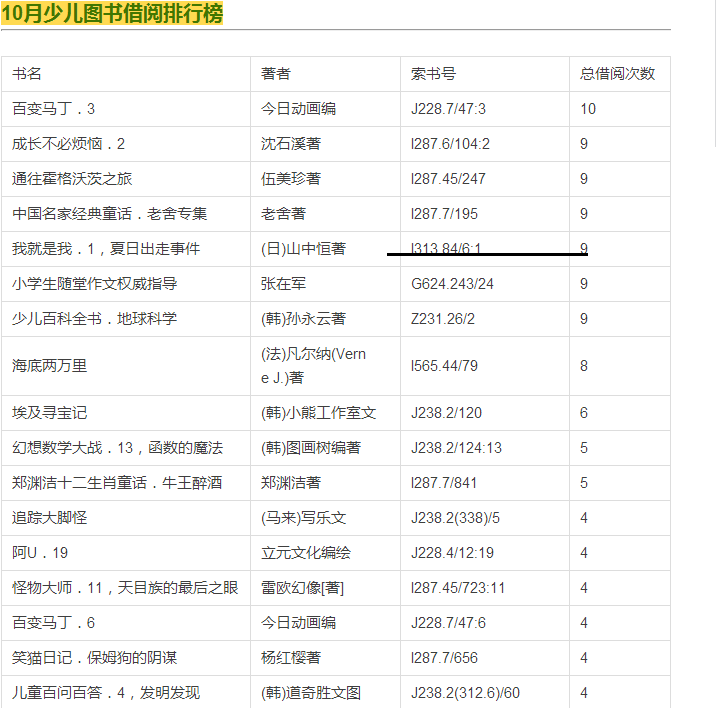Click call number I565.44/79

tap(444, 366)
